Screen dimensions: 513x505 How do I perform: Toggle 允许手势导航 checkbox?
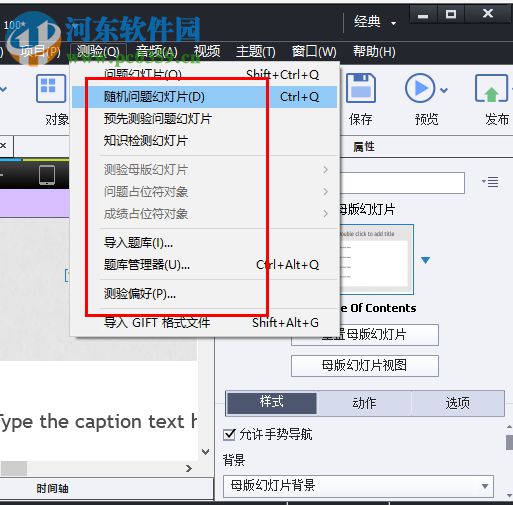(x=230, y=435)
